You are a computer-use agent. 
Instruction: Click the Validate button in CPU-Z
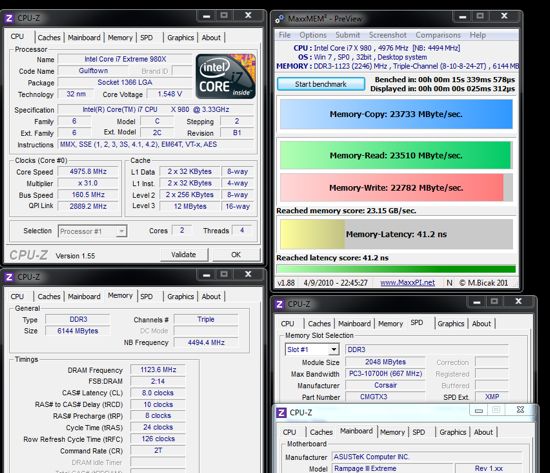tap(184, 255)
